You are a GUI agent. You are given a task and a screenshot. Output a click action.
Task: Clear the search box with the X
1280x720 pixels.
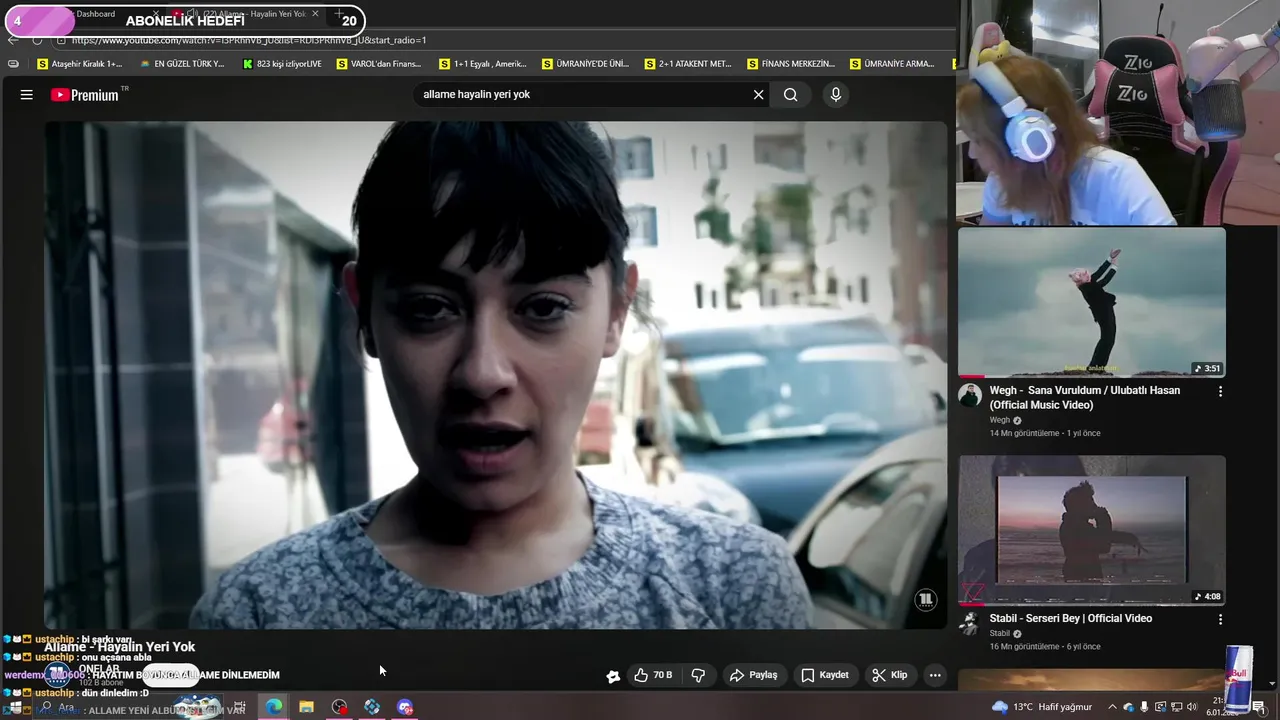coord(758,95)
